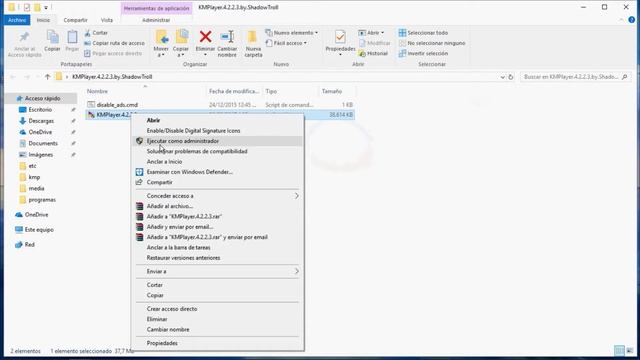640x360 pixels.
Task: Switch to details view icon in status bar
Action: pyautogui.click(x=619, y=351)
